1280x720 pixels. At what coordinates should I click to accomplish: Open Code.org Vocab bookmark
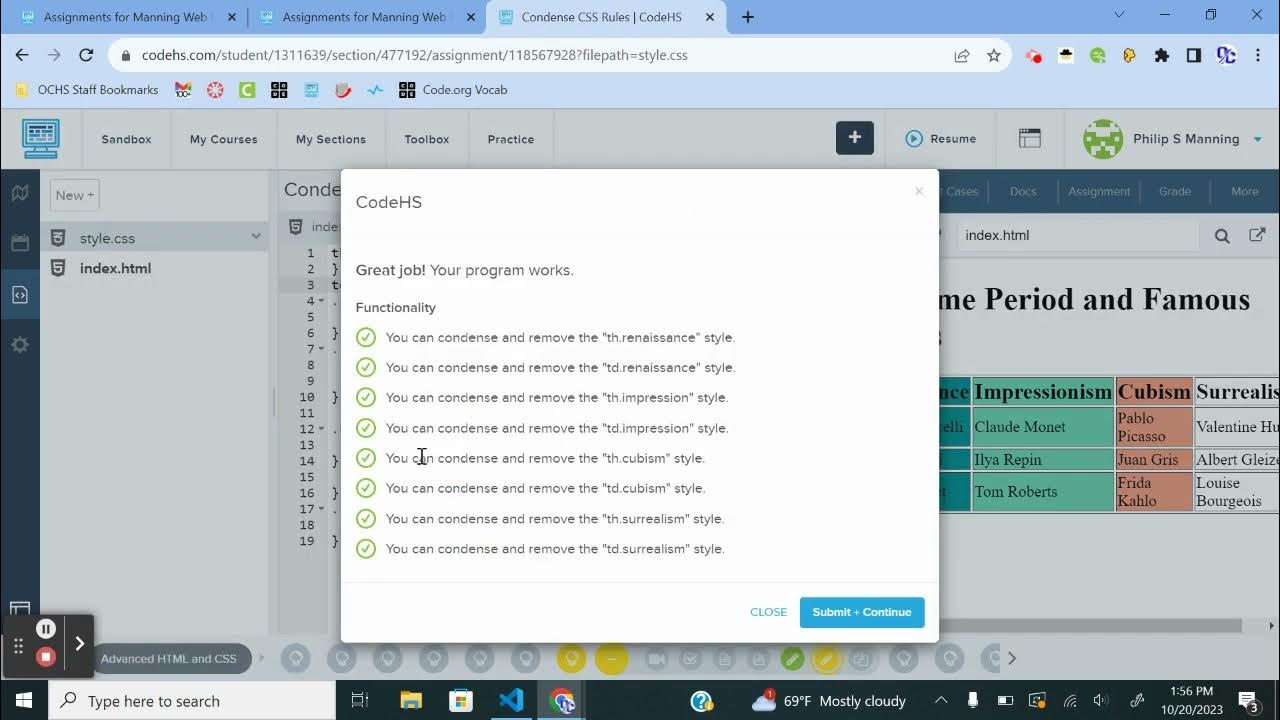point(453,90)
